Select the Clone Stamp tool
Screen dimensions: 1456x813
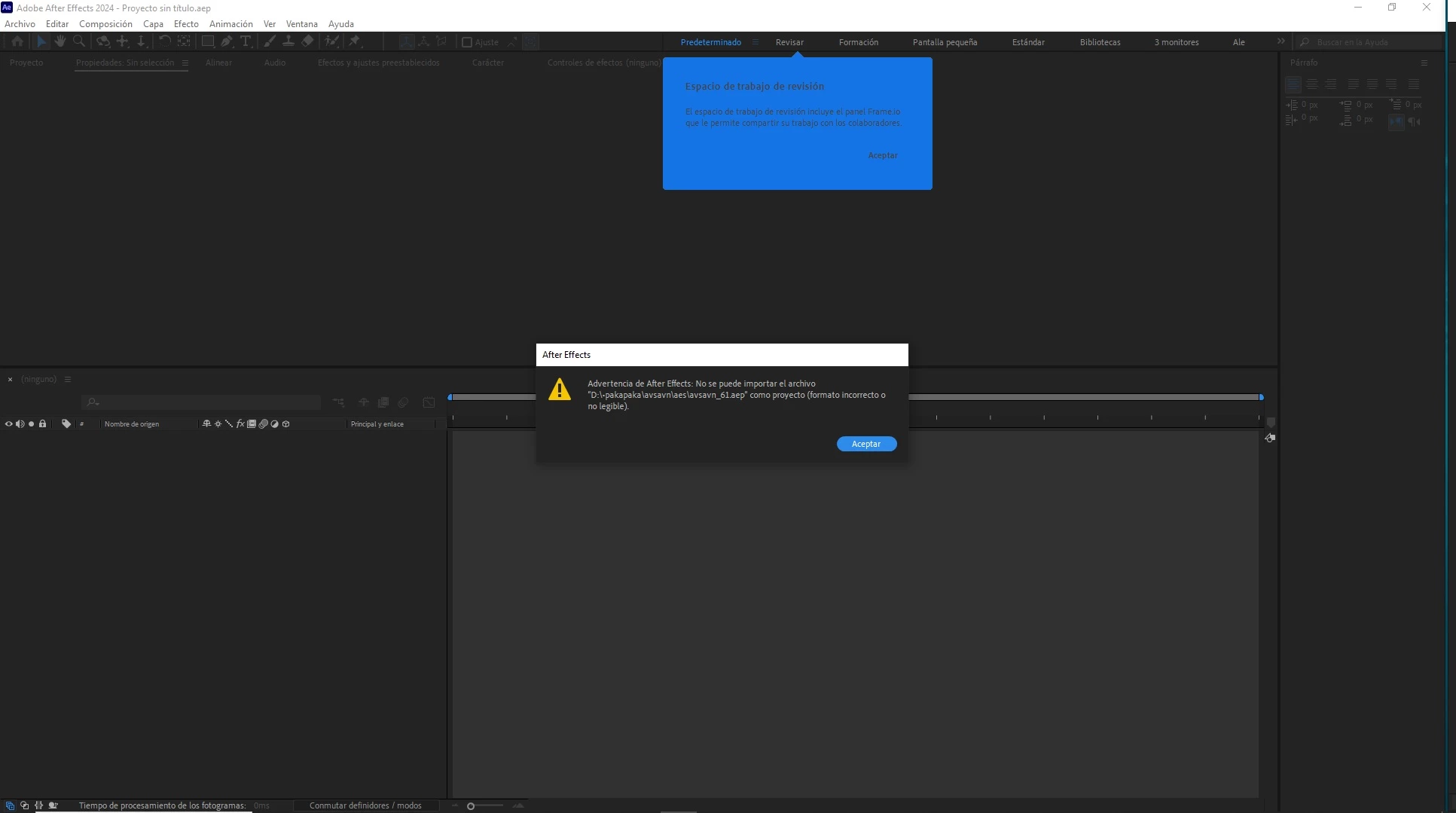point(288,41)
